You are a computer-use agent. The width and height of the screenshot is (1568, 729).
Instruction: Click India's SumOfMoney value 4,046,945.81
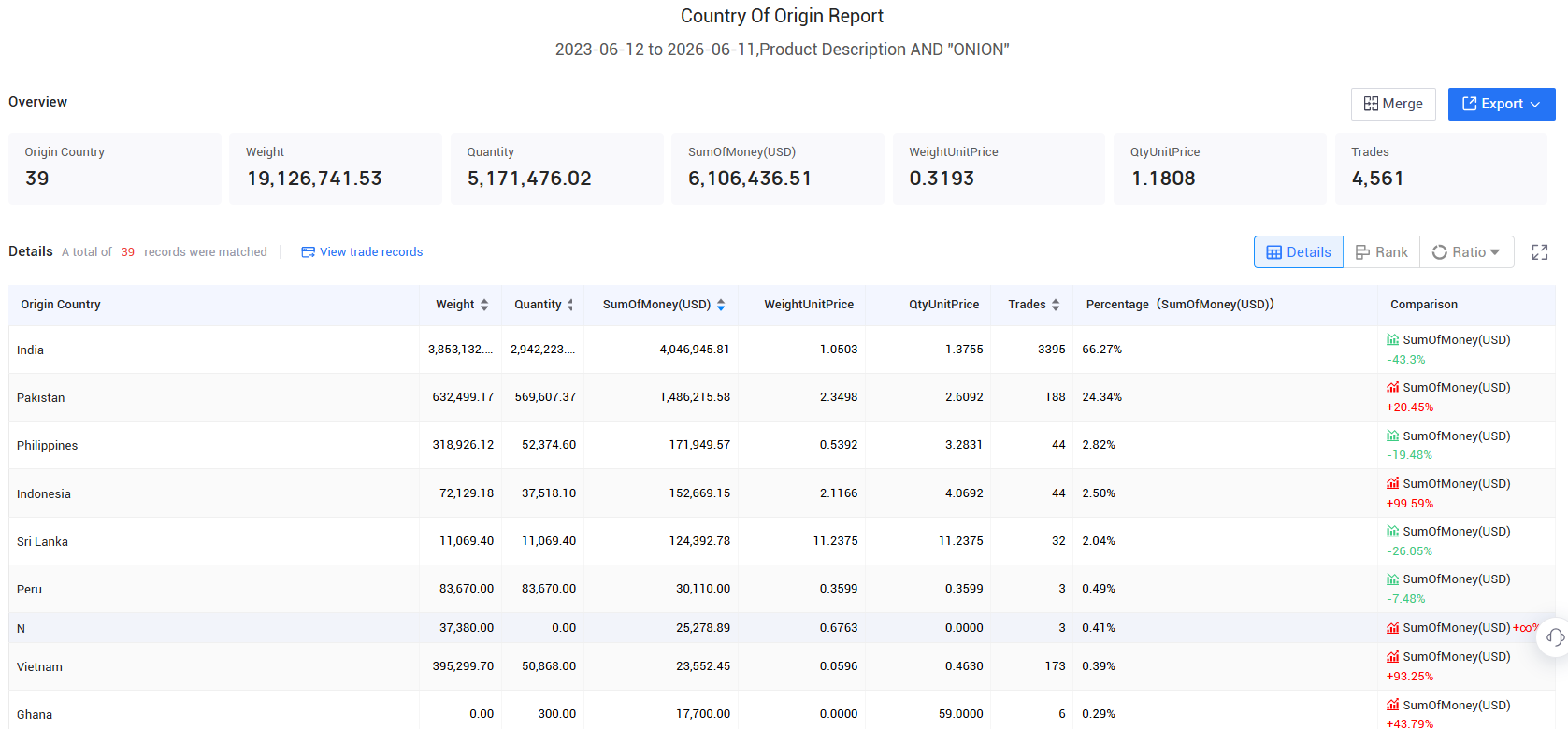pyautogui.click(x=695, y=350)
